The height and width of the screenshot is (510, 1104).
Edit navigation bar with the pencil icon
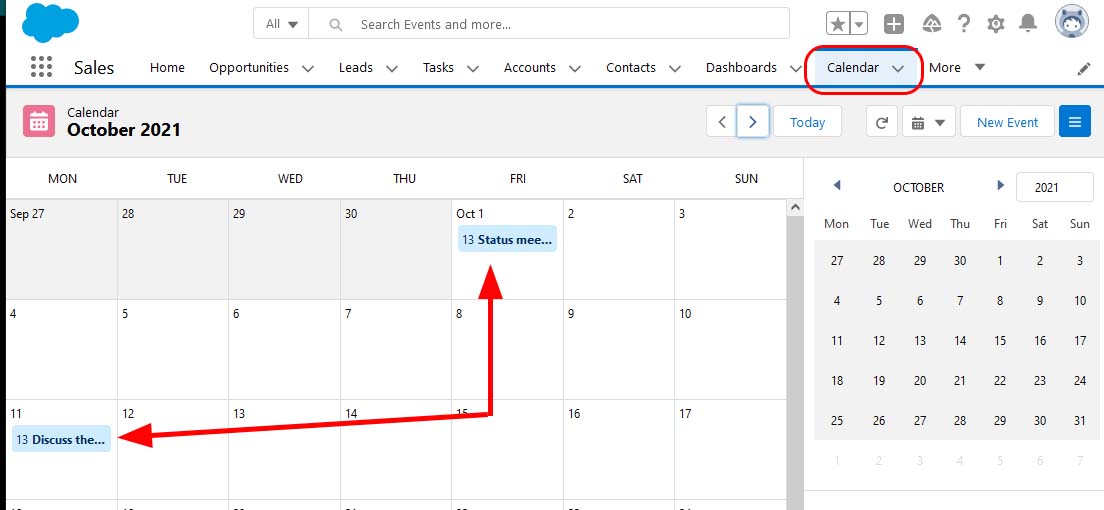(1084, 68)
